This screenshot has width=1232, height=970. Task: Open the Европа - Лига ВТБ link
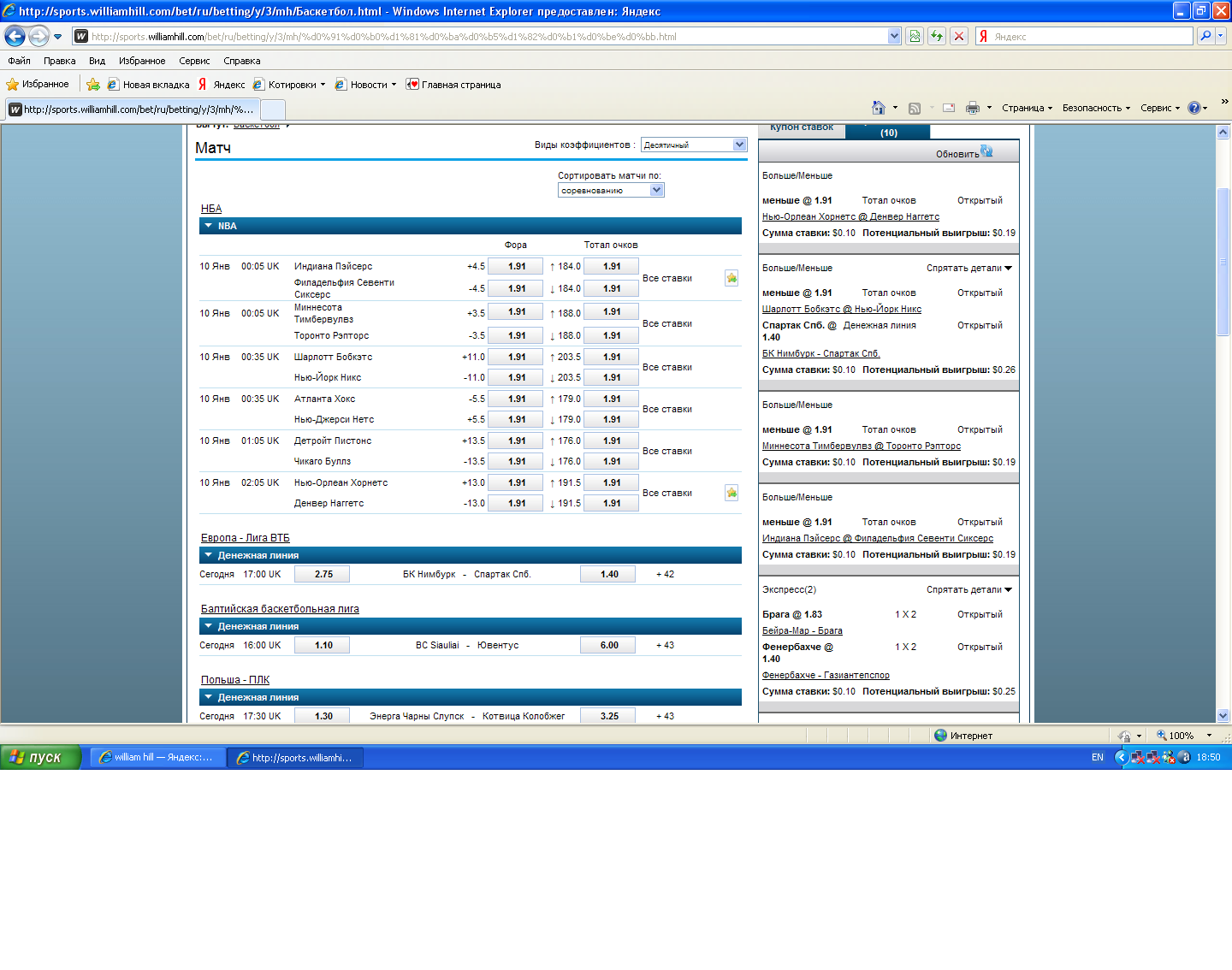[x=245, y=538]
